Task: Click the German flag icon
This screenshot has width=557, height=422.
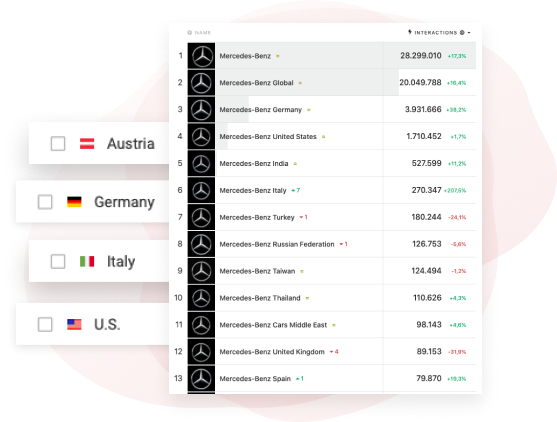Action: coord(74,202)
